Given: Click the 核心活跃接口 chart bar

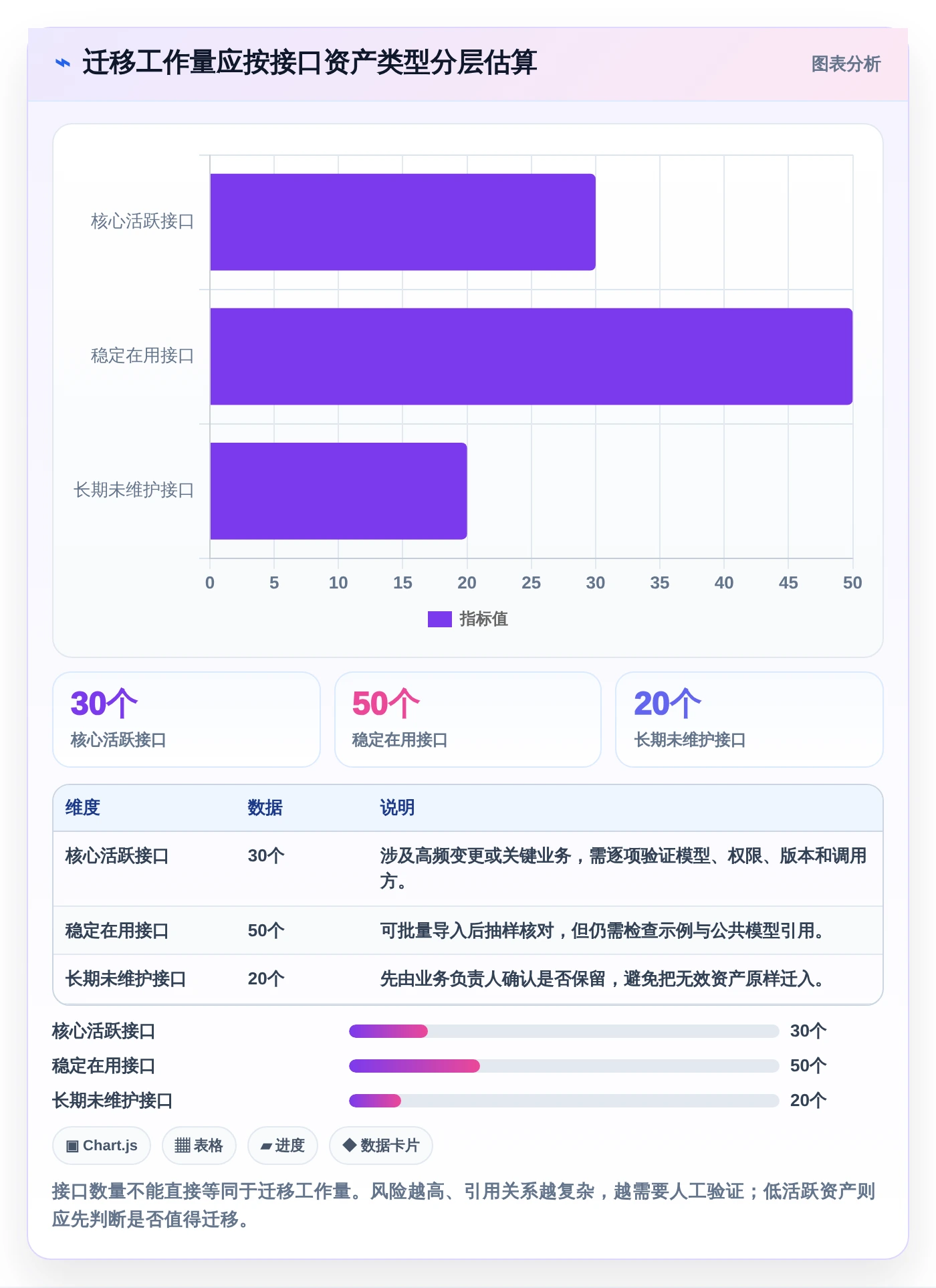Looking at the screenshot, I should click(402, 222).
